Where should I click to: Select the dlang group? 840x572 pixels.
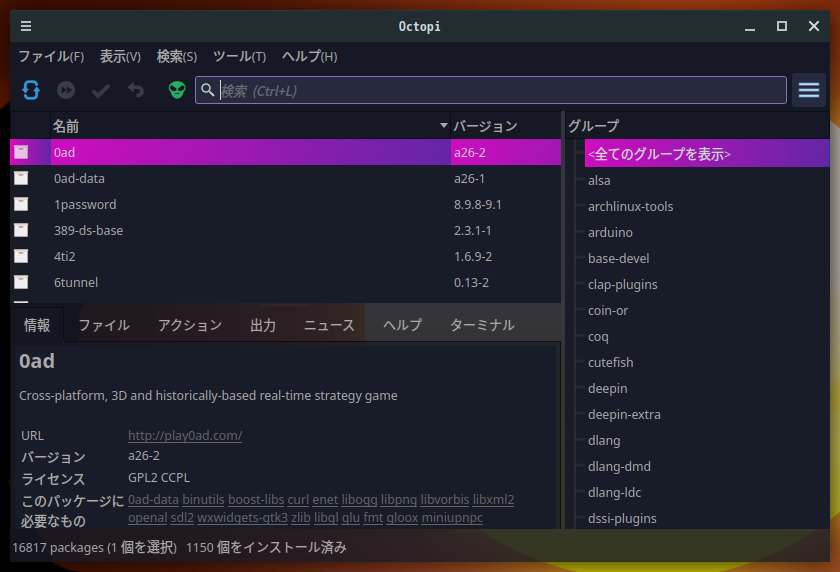[604, 440]
